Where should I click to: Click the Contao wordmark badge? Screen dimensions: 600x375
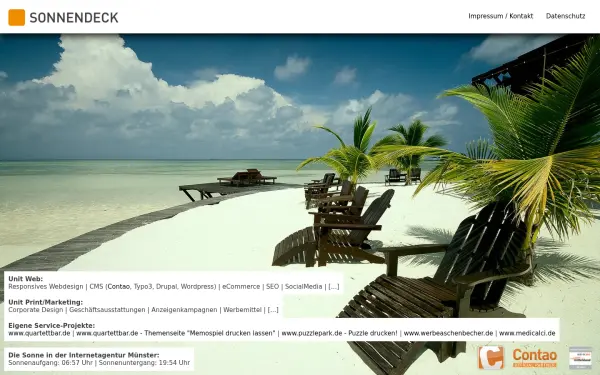535,358
